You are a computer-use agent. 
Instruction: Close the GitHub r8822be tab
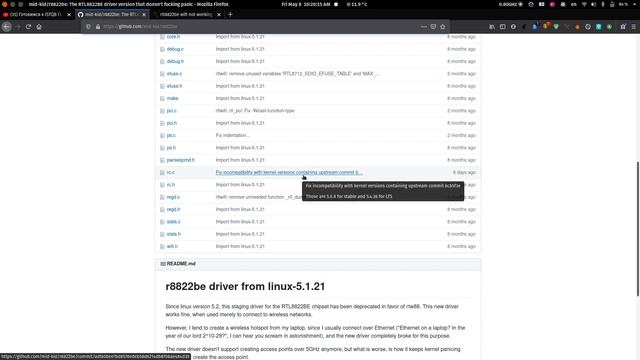[x=144, y=14]
